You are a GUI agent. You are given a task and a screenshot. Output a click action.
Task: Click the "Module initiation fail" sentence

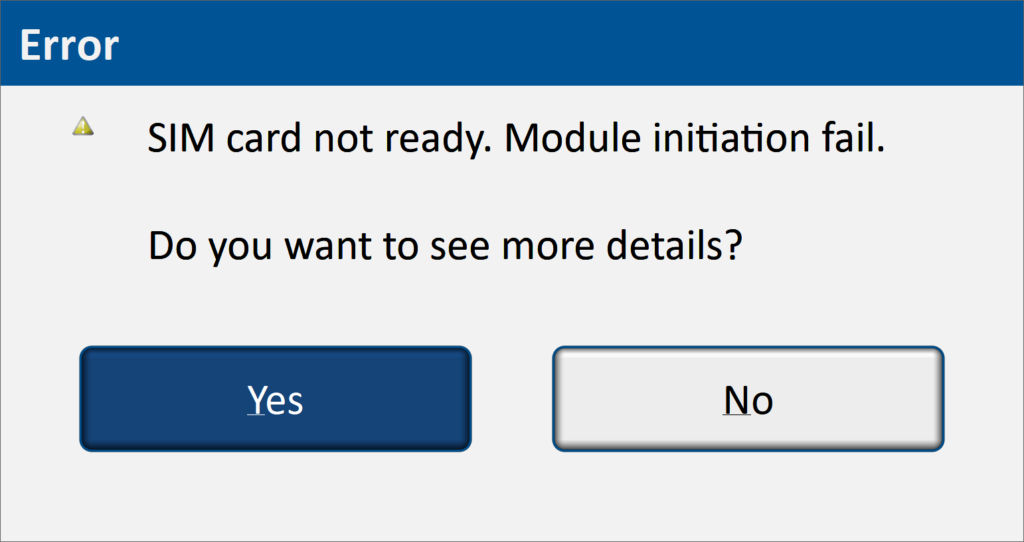coord(695,140)
